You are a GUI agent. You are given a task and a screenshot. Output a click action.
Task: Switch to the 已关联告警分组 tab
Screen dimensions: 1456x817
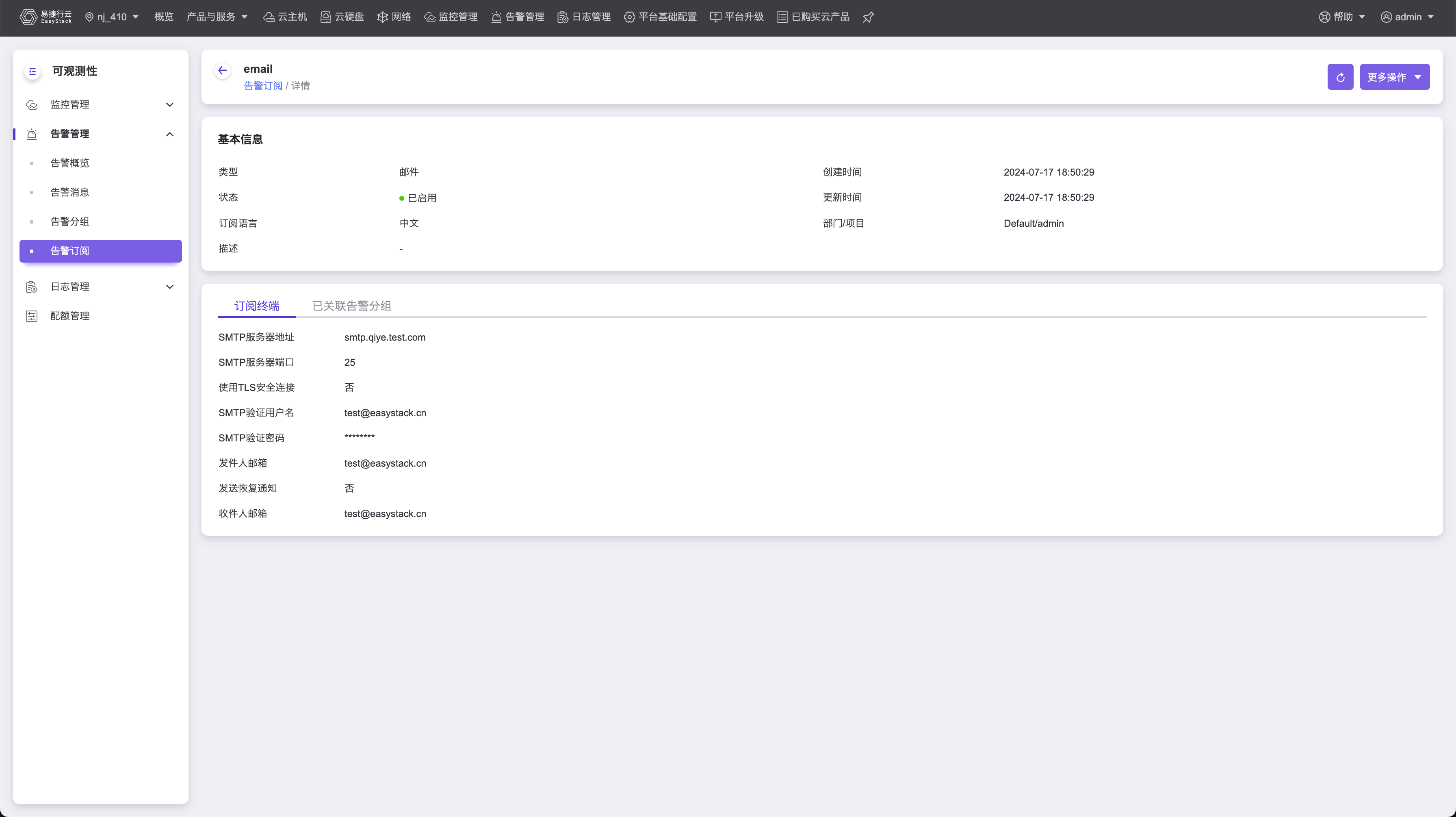tap(351, 306)
